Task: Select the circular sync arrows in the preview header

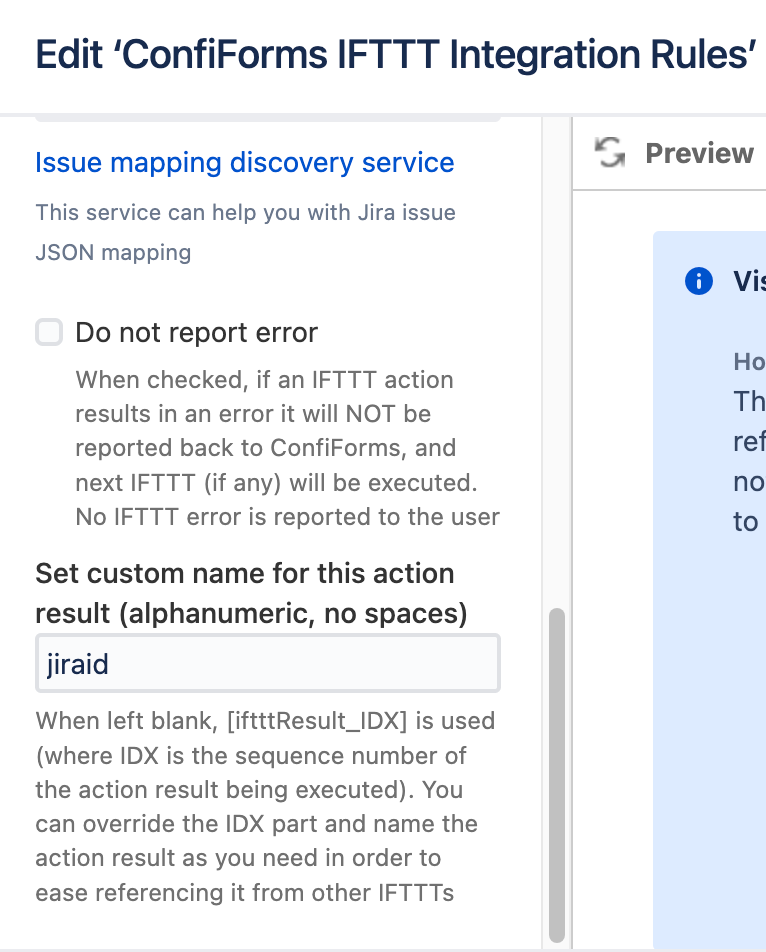Action: pyautogui.click(x=609, y=153)
